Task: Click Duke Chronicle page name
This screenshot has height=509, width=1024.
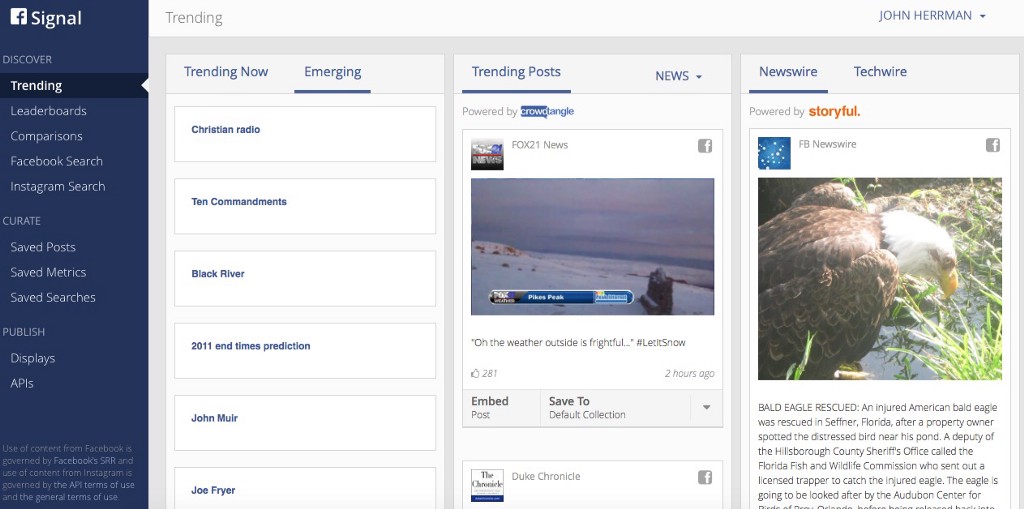Action: (x=545, y=476)
